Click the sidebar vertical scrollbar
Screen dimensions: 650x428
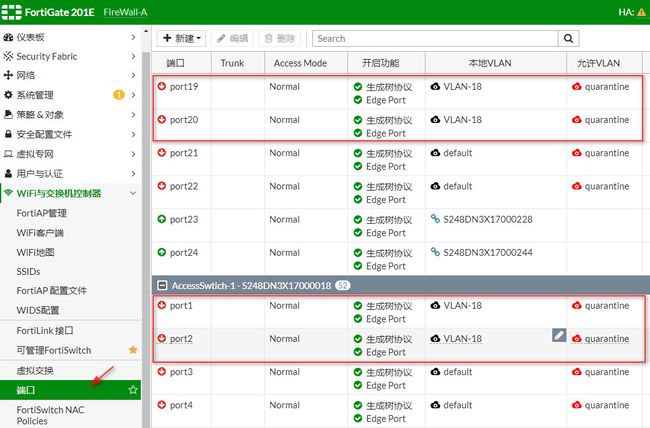point(146,240)
